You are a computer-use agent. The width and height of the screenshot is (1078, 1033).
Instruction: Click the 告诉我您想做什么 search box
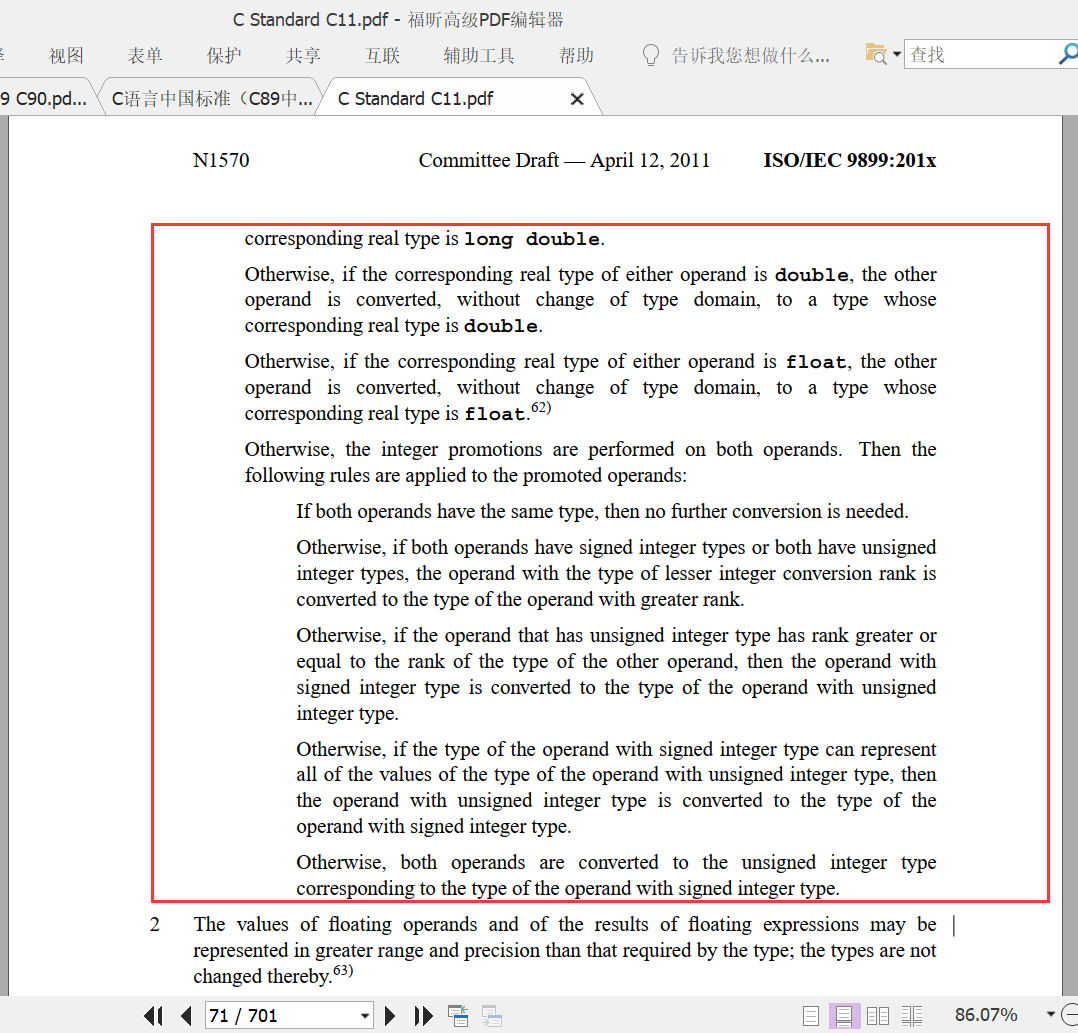coord(751,55)
